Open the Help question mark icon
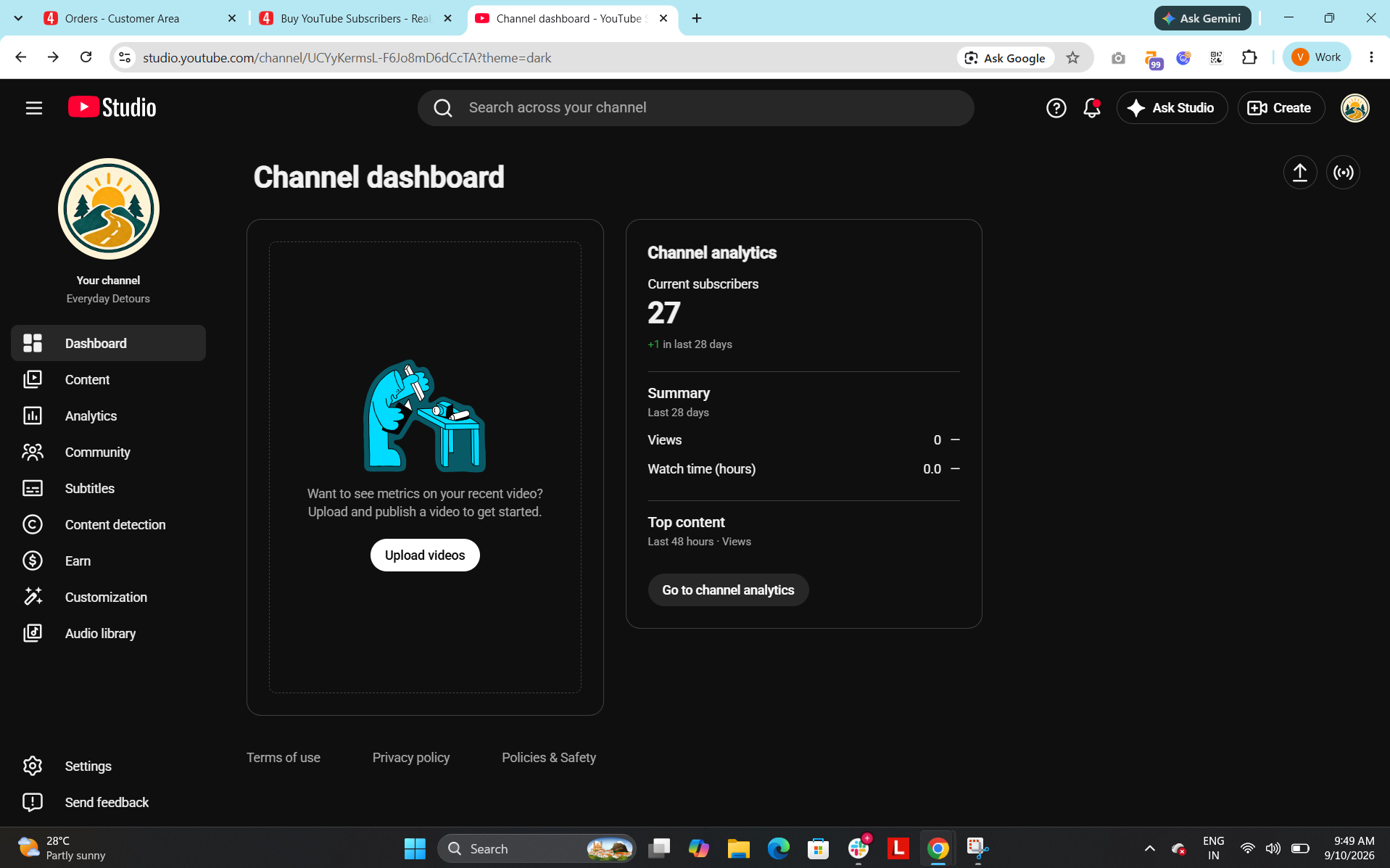Viewport: 1390px width, 868px height. click(1056, 108)
